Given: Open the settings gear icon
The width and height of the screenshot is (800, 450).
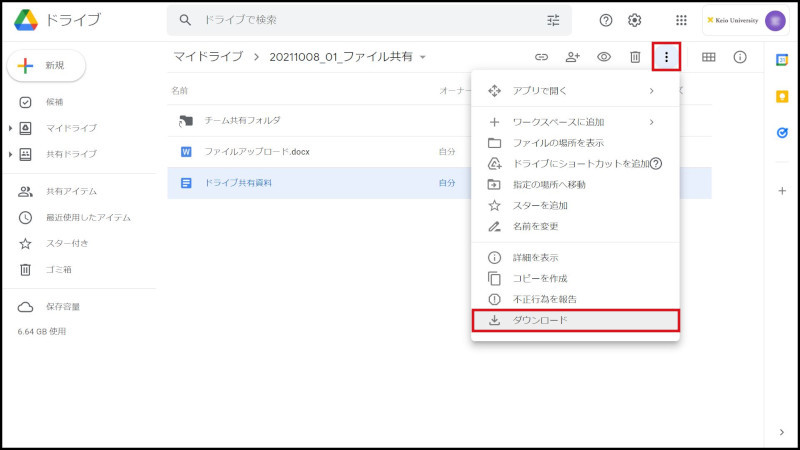Looking at the screenshot, I should point(634,20).
